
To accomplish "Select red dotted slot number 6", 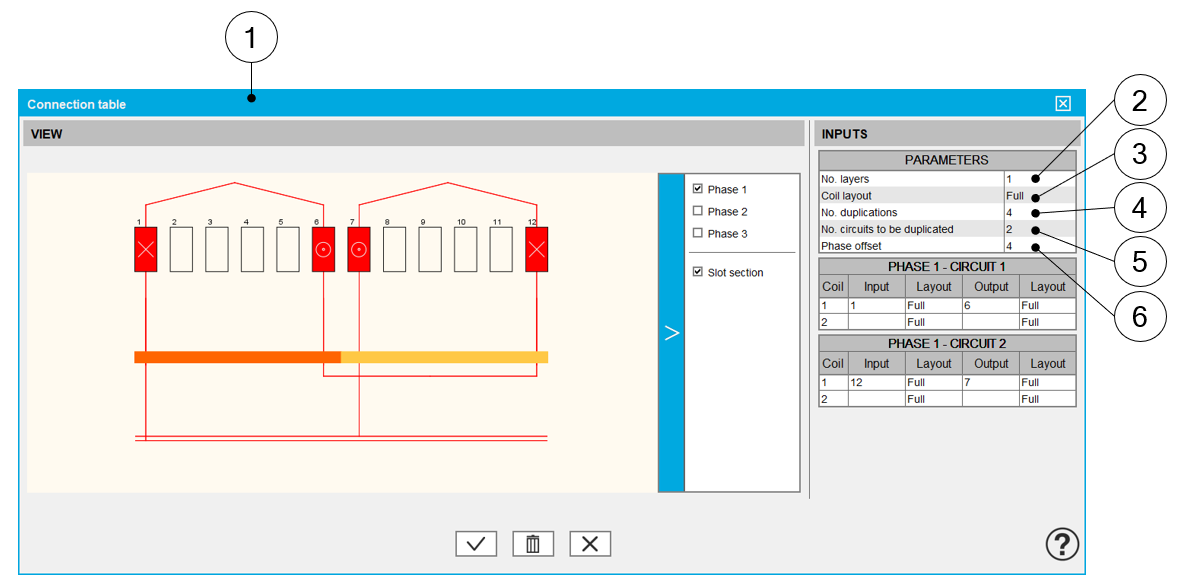I will pyautogui.click(x=323, y=250).
